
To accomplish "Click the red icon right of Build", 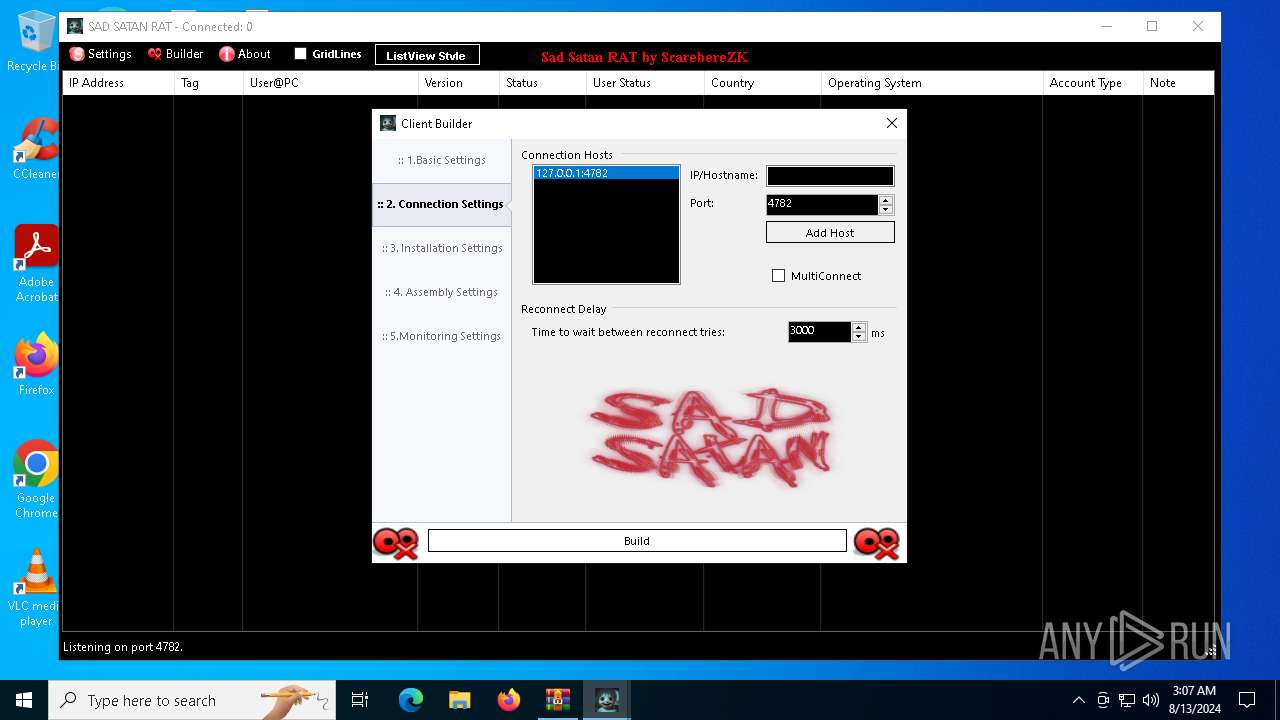I will [x=876, y=543].
